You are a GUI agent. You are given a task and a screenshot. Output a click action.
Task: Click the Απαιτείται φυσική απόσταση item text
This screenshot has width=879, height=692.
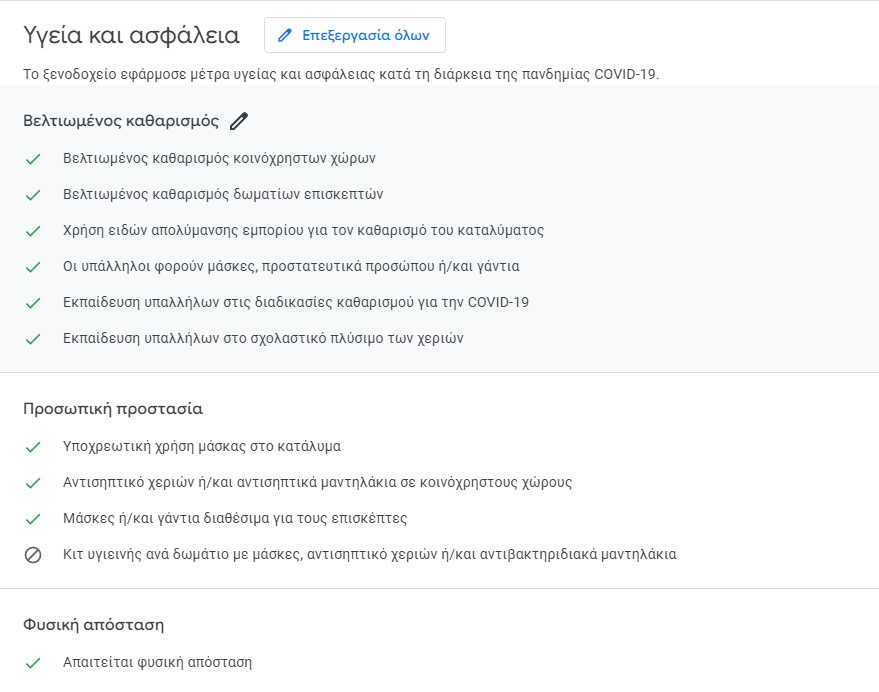point(157,662)
